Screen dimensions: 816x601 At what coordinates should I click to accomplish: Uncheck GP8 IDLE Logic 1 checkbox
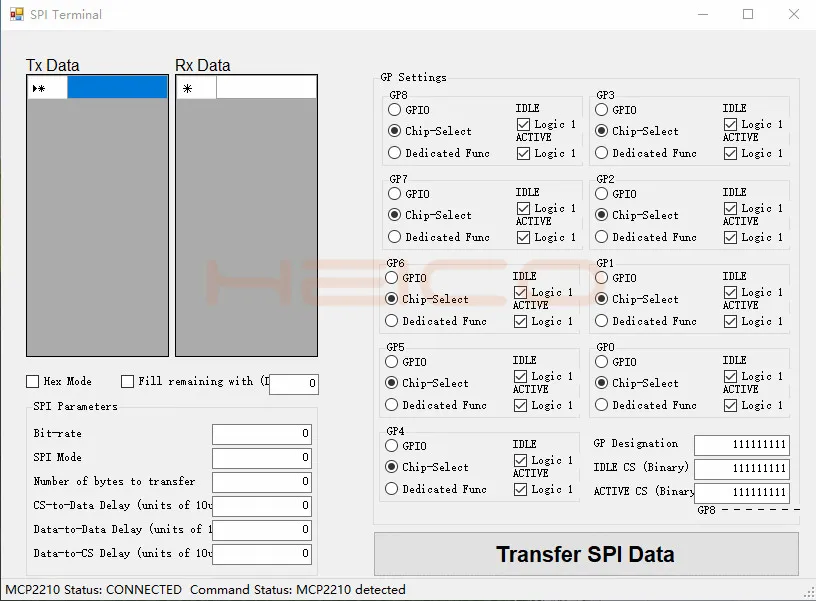tap(523, 124)
